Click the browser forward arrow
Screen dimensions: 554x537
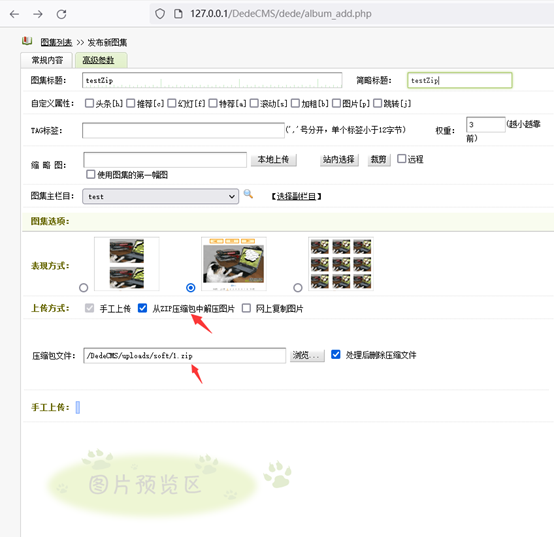coord(38,14)
